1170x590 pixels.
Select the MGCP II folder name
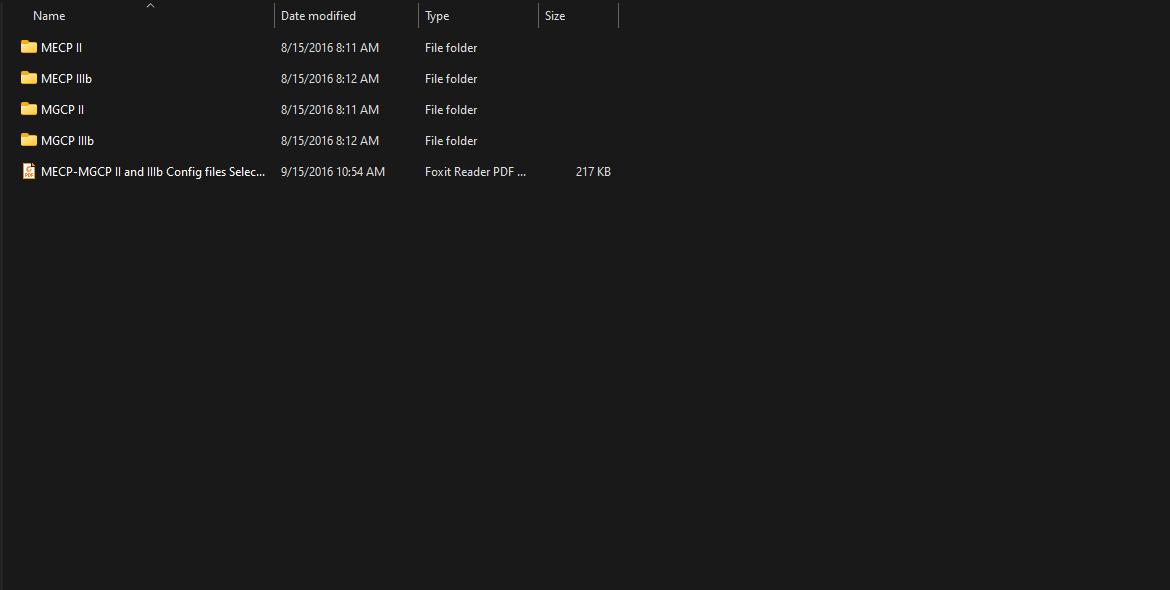[x=64, y=109]
